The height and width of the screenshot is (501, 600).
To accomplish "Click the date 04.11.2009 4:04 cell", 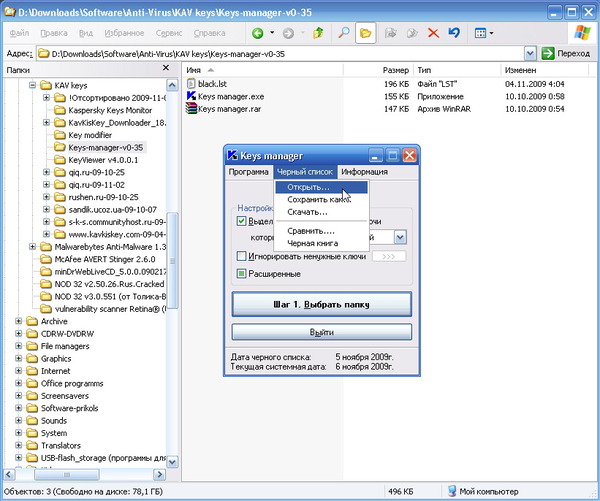I will tap(534, 84).
